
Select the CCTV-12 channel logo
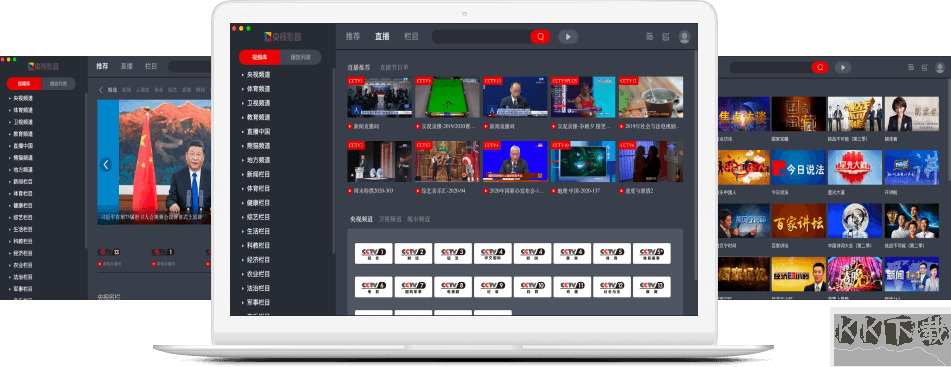[x=612, y=287]
